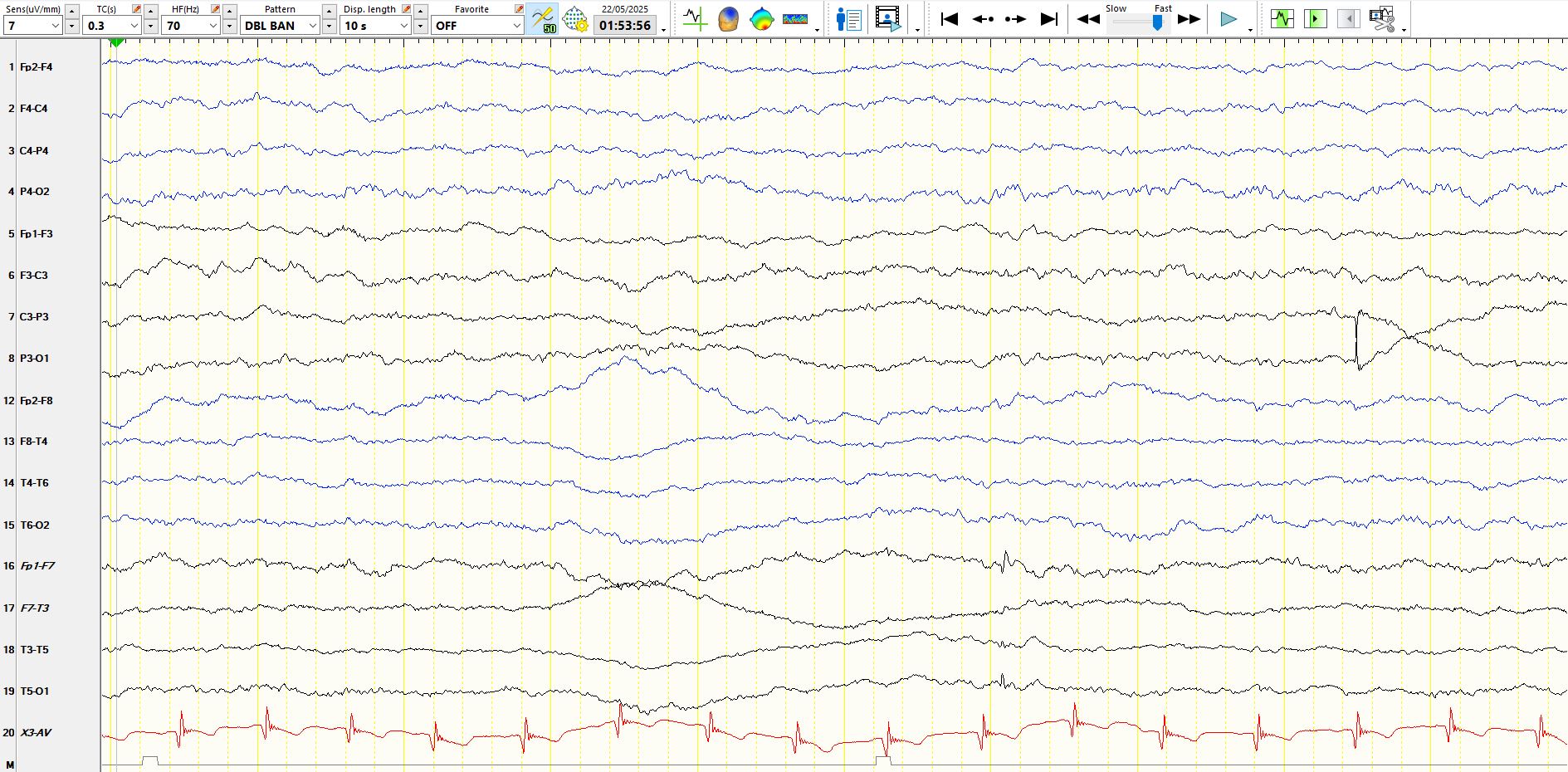Viewport: 1568px width, 772px height.
Task: Show the 3D head voltage map
Action: [x=728, y=19]
